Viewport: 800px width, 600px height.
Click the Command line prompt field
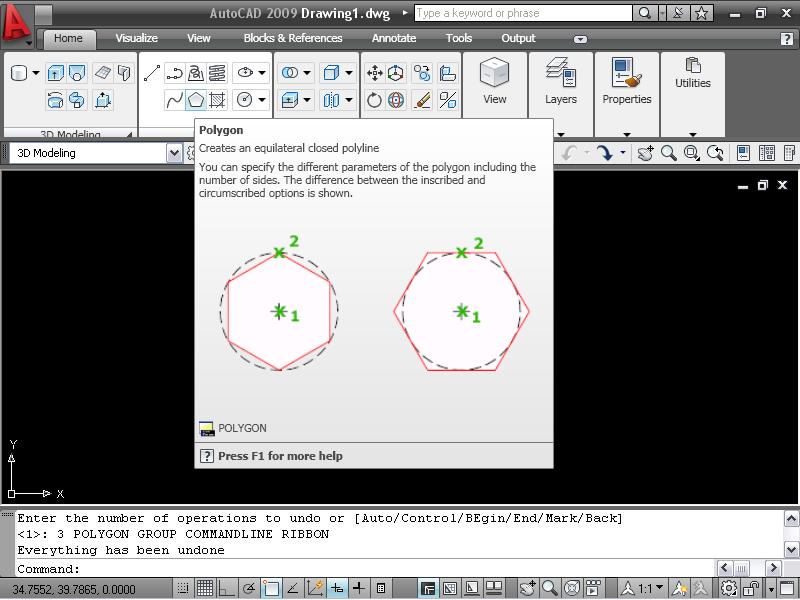tap(365, 568)
